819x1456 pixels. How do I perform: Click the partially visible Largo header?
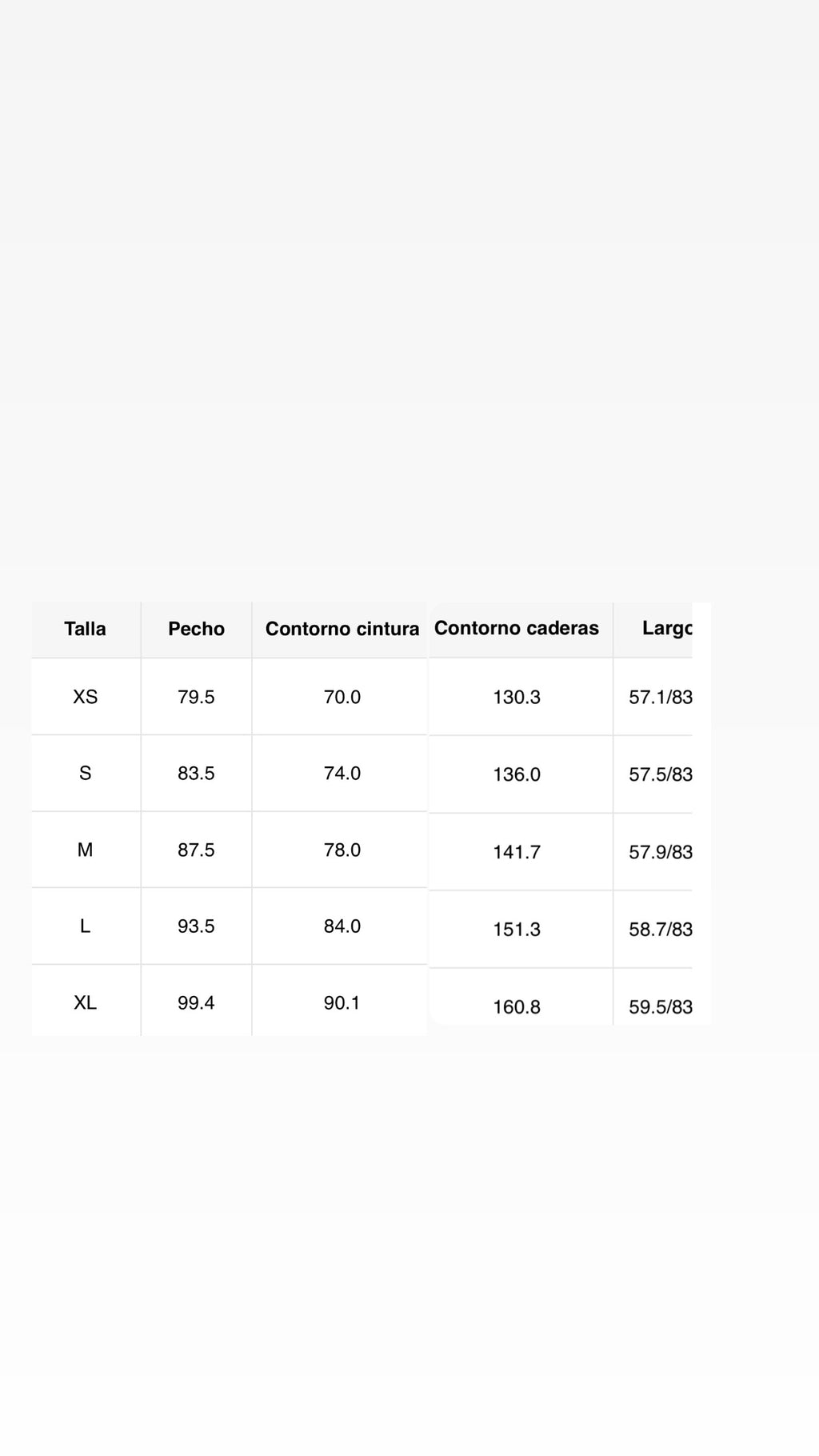(666, 628)
